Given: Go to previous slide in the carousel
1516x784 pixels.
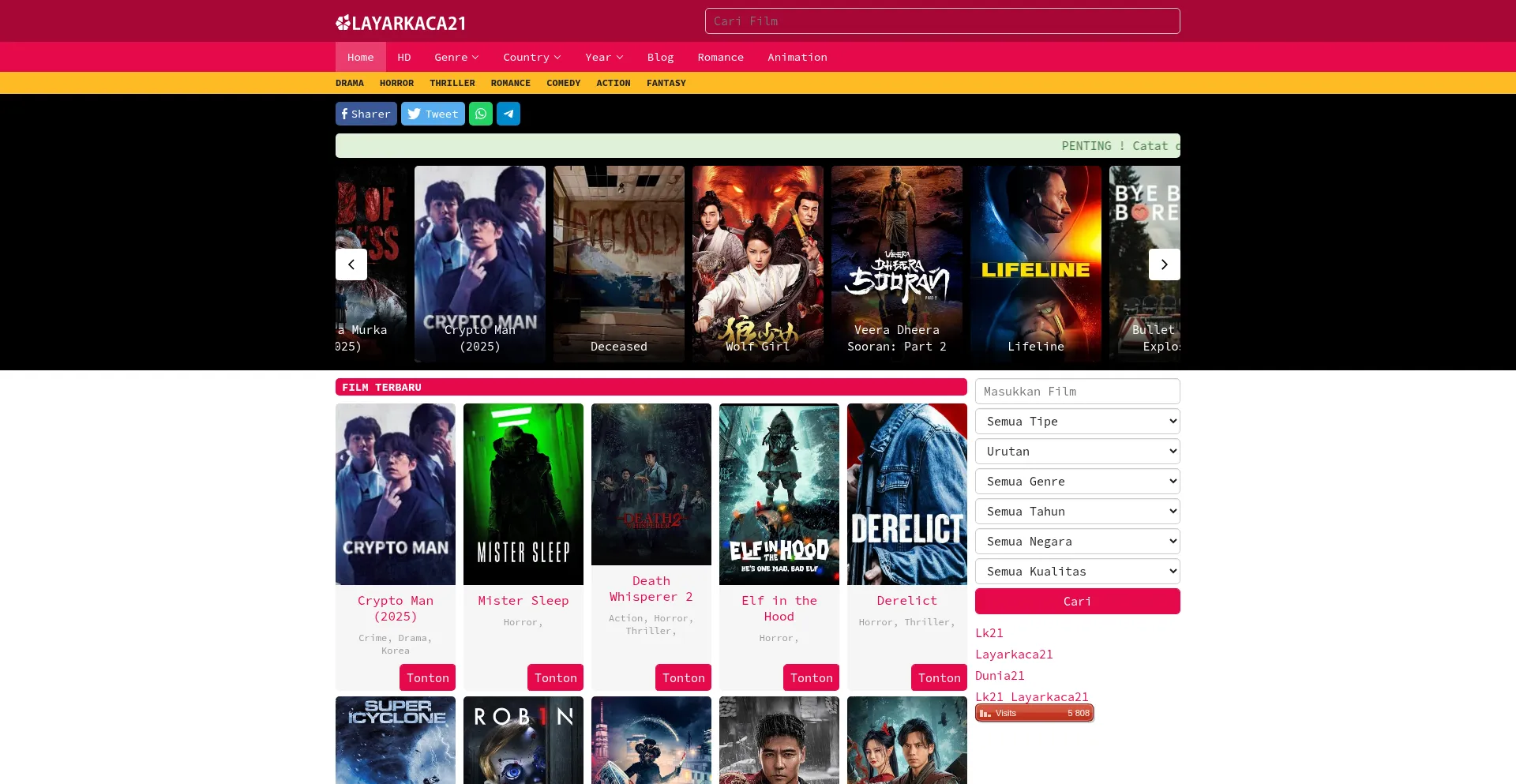Looking at the screenshot, I should 351,264.
